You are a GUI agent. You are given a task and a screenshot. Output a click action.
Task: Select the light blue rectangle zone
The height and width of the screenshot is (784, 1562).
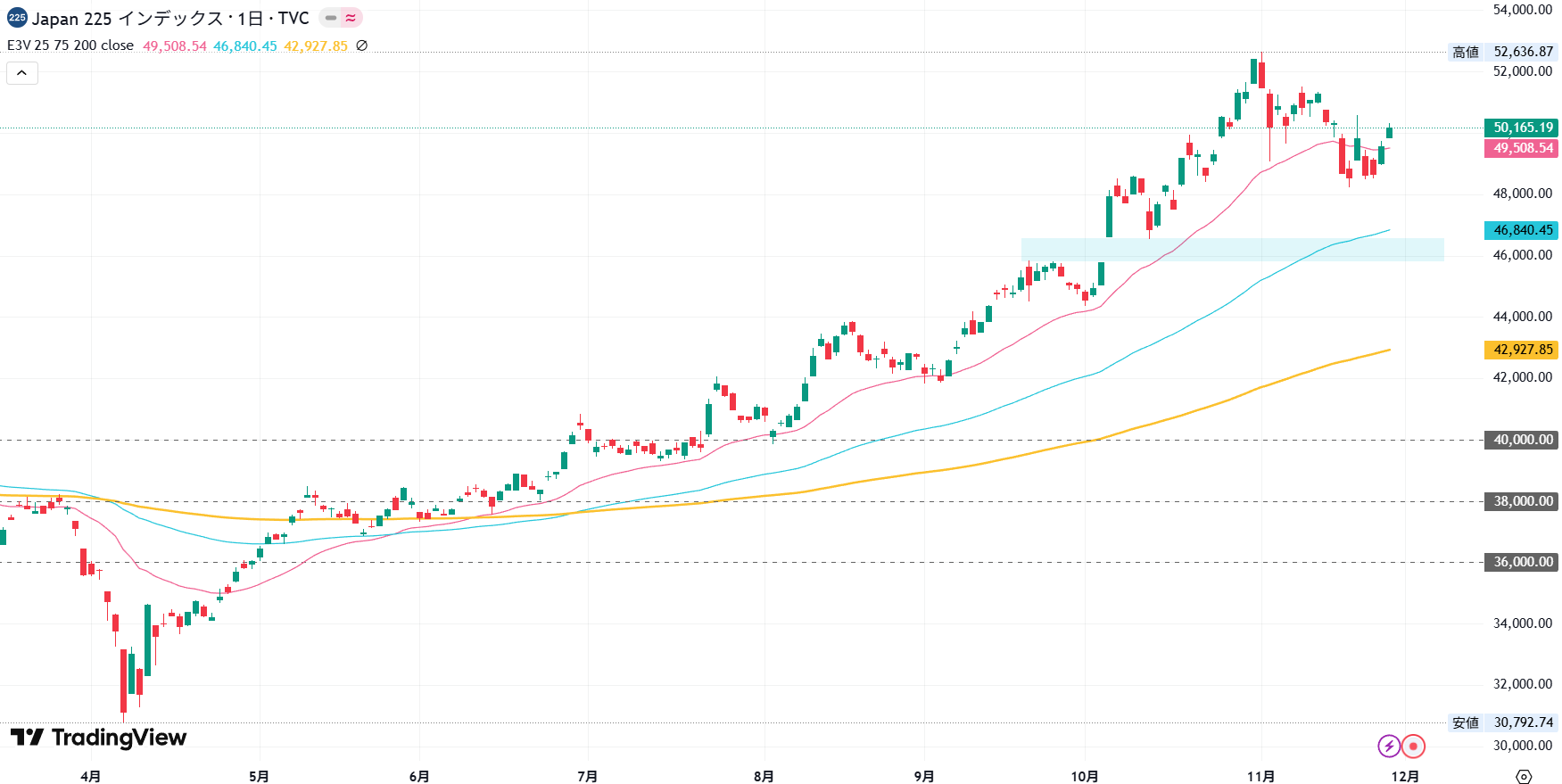pyautogui.click(x=1231, y=249)
